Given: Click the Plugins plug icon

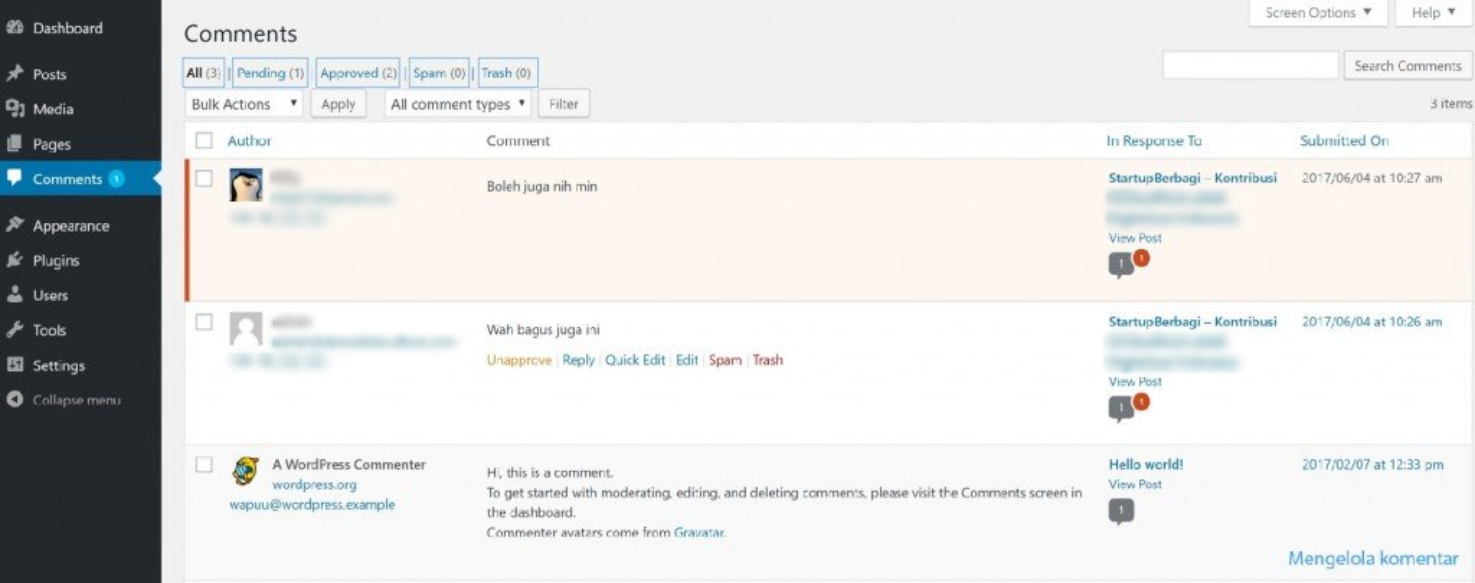Looking at the screenshot, I should coord(15,260).
